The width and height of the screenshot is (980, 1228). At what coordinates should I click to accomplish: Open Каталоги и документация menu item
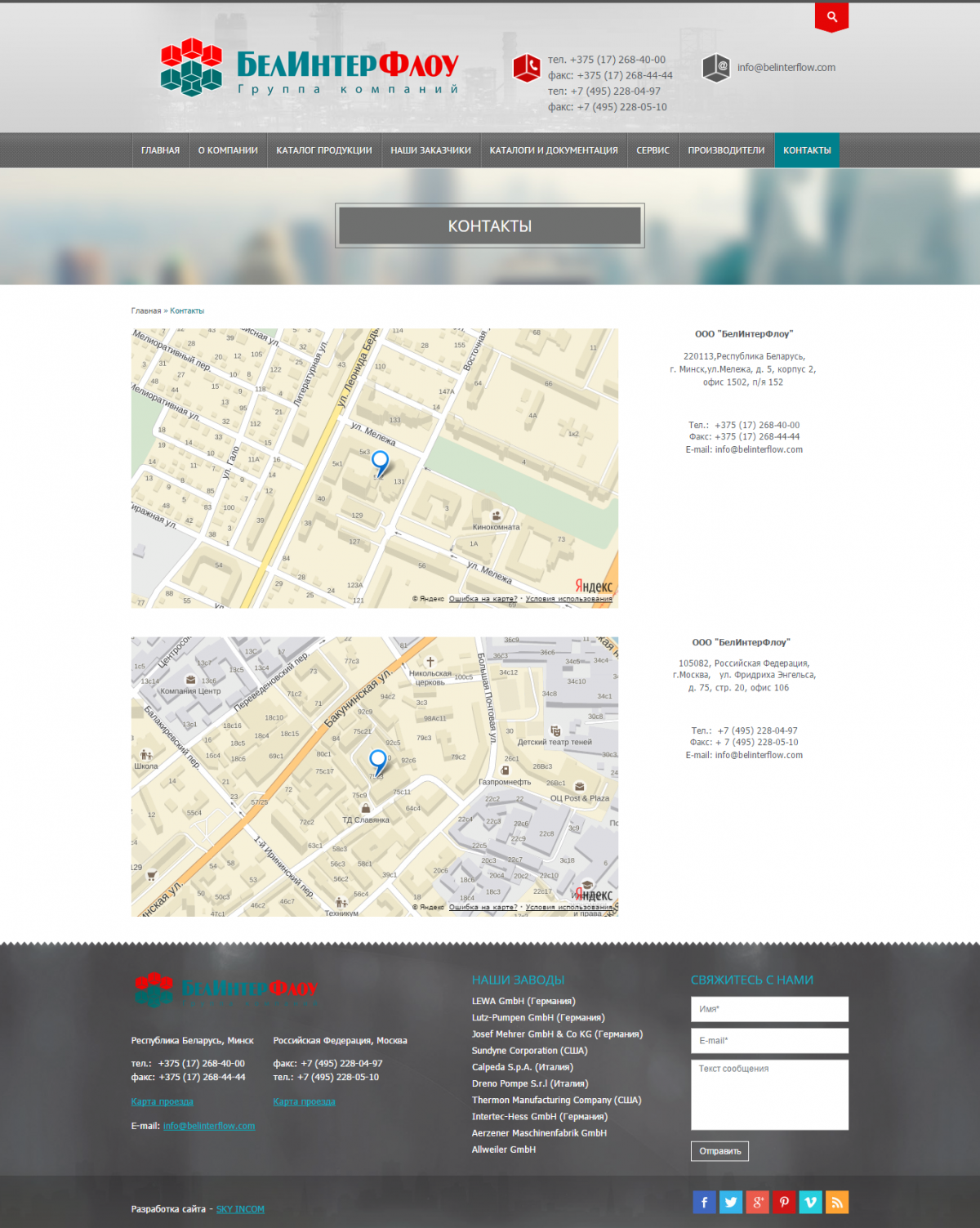click(554, 150)
